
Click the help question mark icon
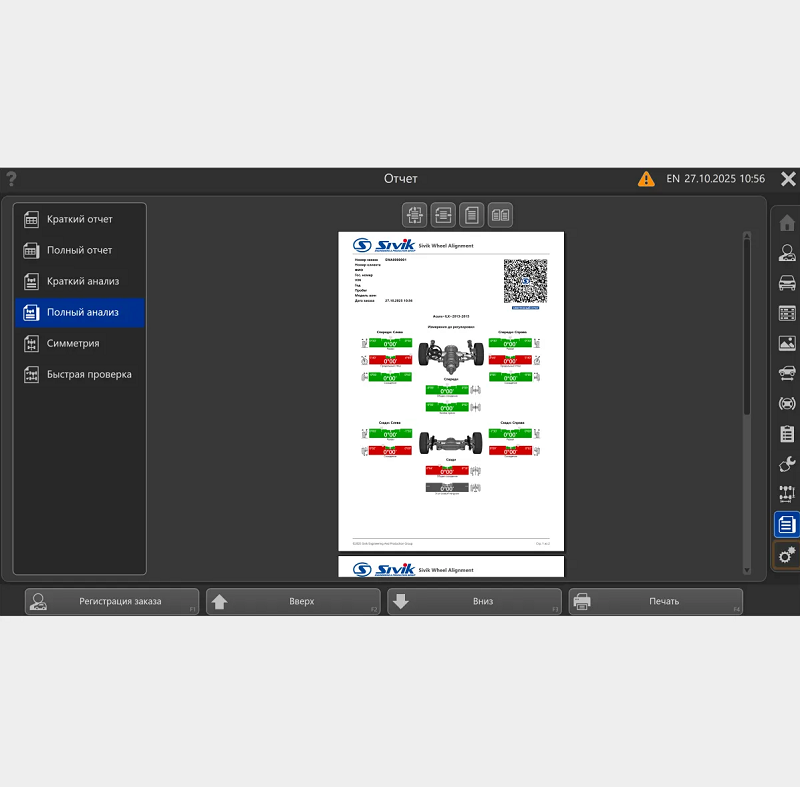click(x=12, y=179)
